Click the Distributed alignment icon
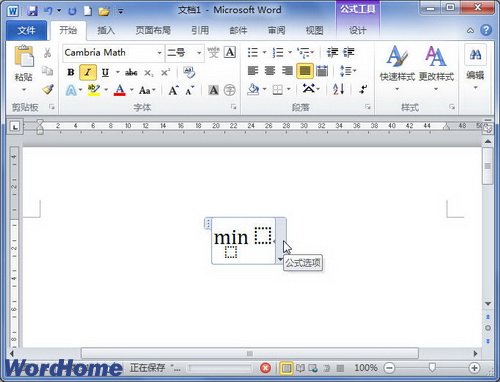 tap(322, 71)
